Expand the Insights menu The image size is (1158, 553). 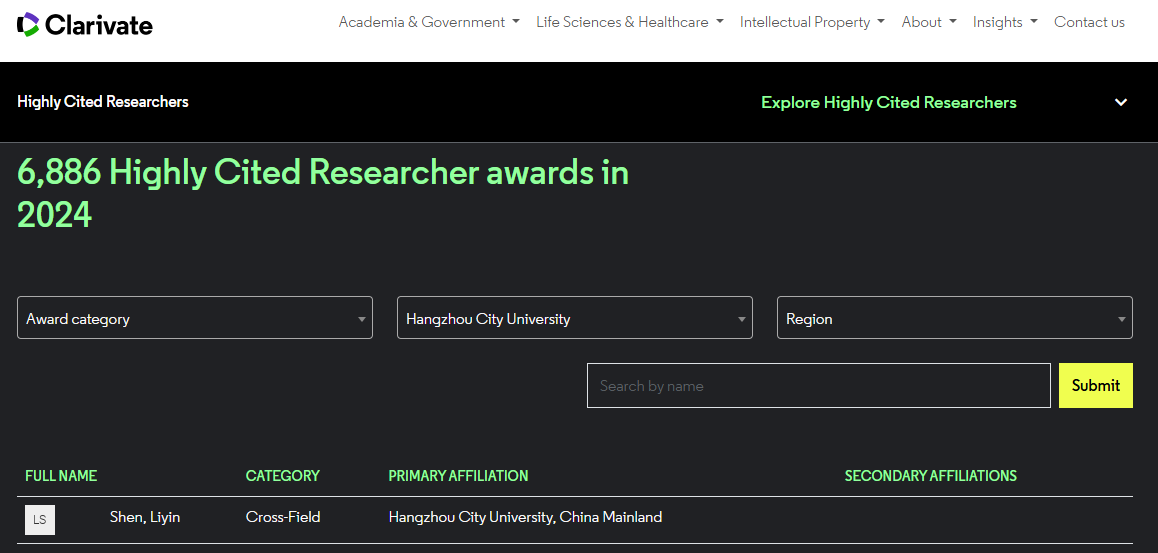pyautogui.click(x=1004, y=22)
